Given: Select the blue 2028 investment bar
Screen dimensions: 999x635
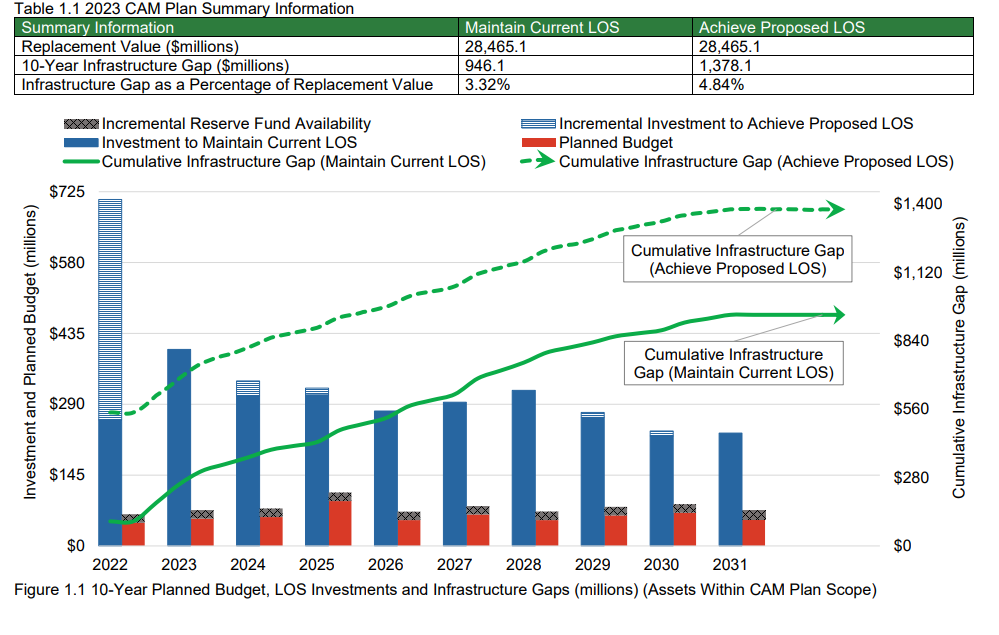Looking at the screenshot, I should [x=524, y=467].
